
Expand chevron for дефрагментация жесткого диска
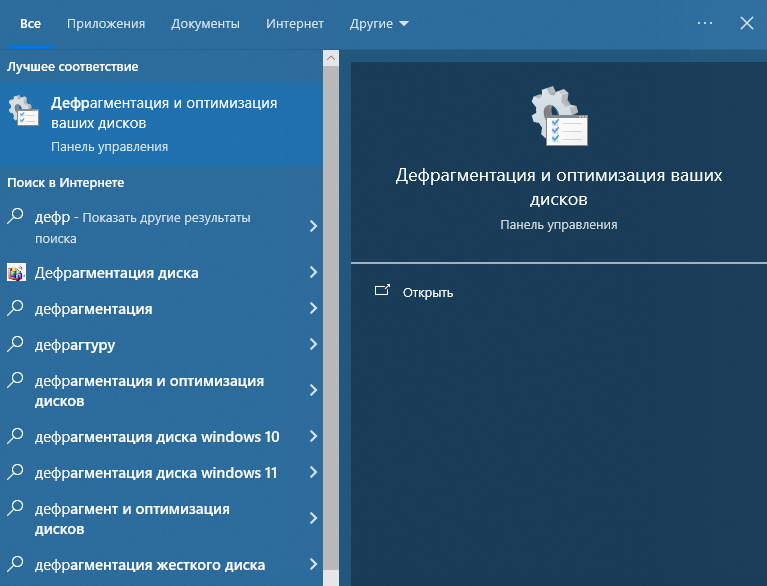click(x=314, y=564)
